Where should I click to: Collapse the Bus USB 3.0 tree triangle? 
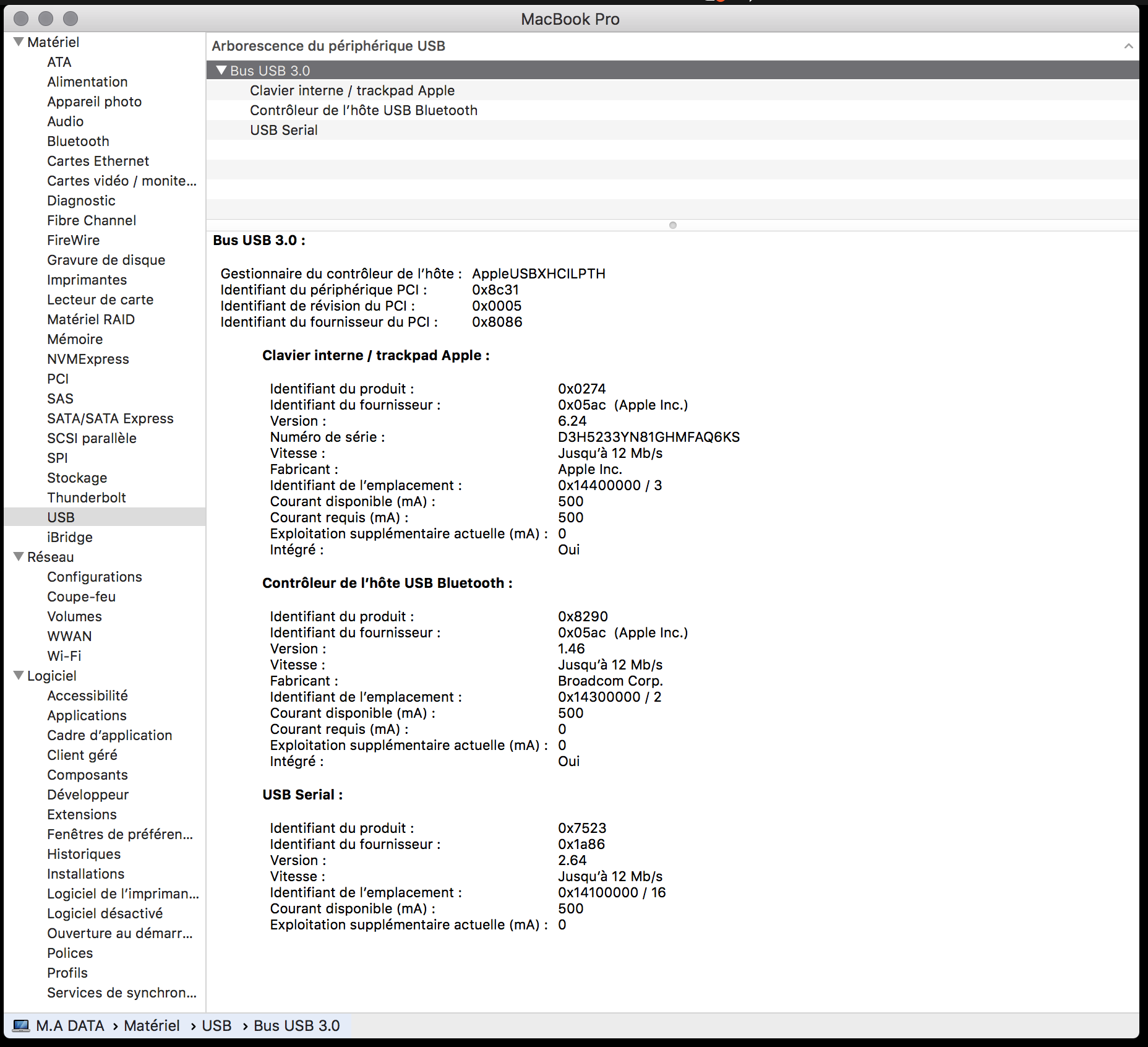click(221, 71)
